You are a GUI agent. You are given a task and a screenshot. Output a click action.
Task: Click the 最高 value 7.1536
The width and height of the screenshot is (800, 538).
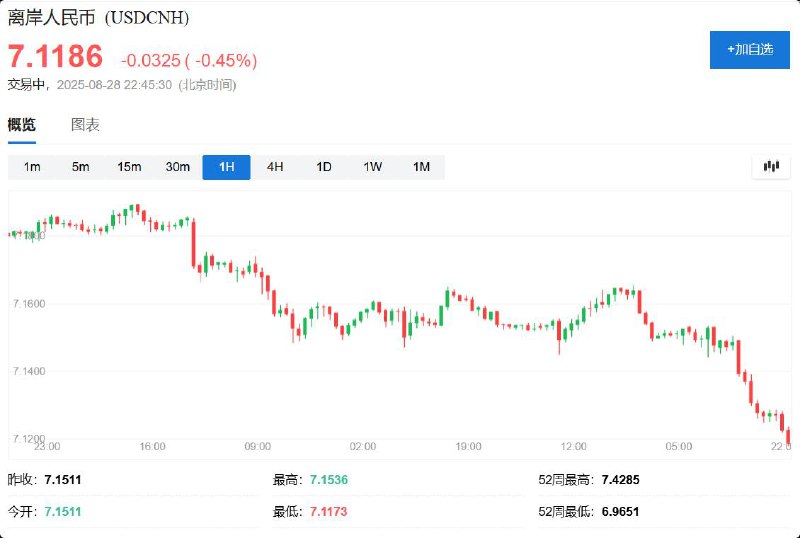click(x=328, y=480)
